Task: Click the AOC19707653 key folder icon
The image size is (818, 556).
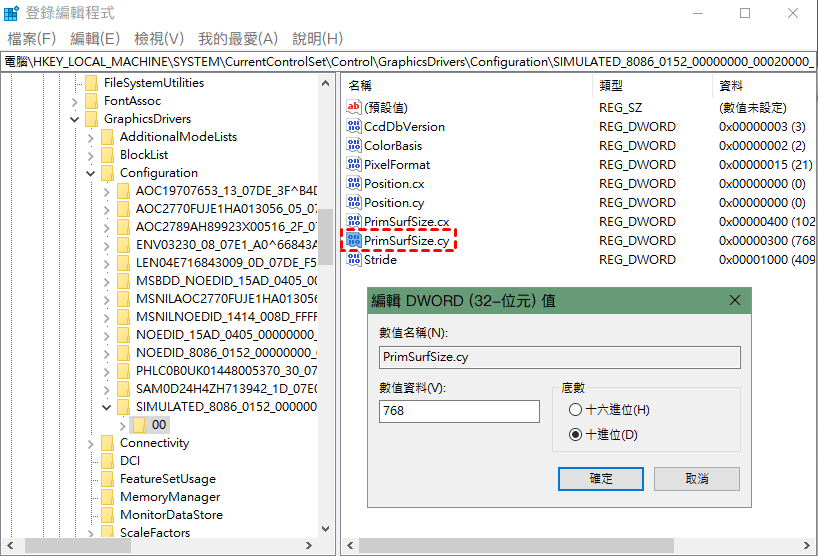Action: (x=124, y=191)
